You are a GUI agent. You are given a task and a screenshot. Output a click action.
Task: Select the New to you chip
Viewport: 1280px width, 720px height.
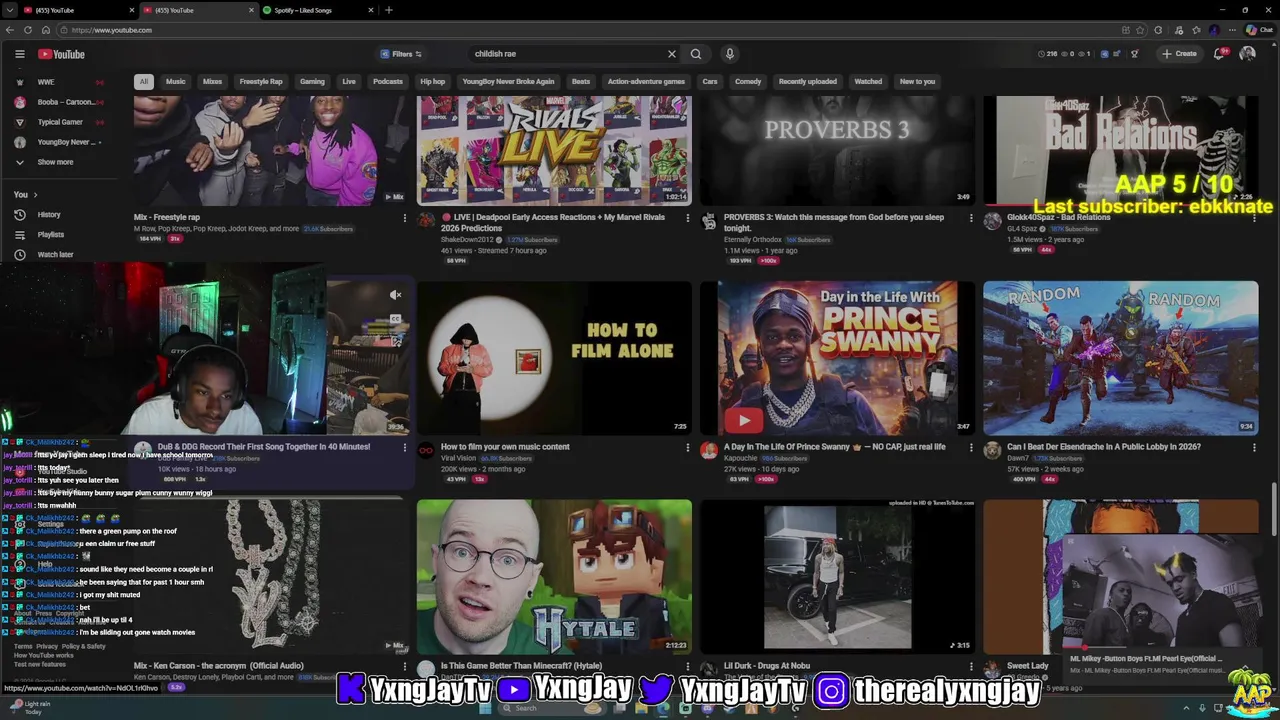coord(917,82)
